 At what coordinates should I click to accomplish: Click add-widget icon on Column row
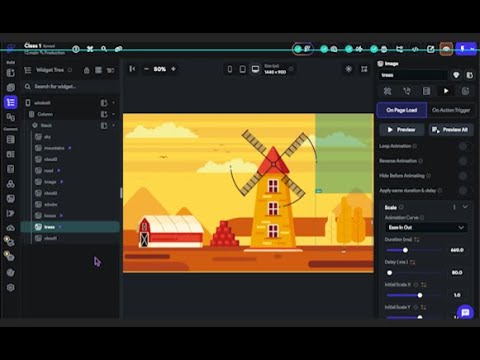[104, 114]
